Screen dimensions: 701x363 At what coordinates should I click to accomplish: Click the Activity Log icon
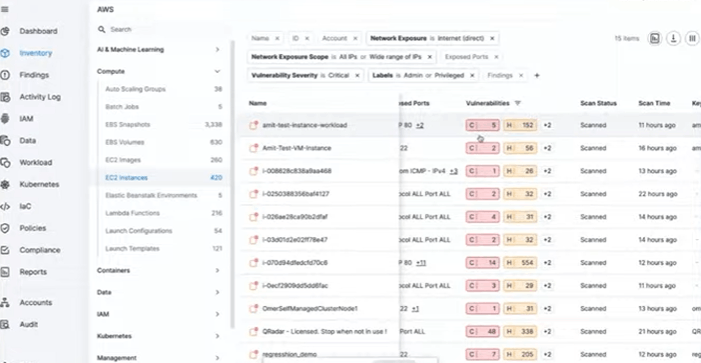5,97
